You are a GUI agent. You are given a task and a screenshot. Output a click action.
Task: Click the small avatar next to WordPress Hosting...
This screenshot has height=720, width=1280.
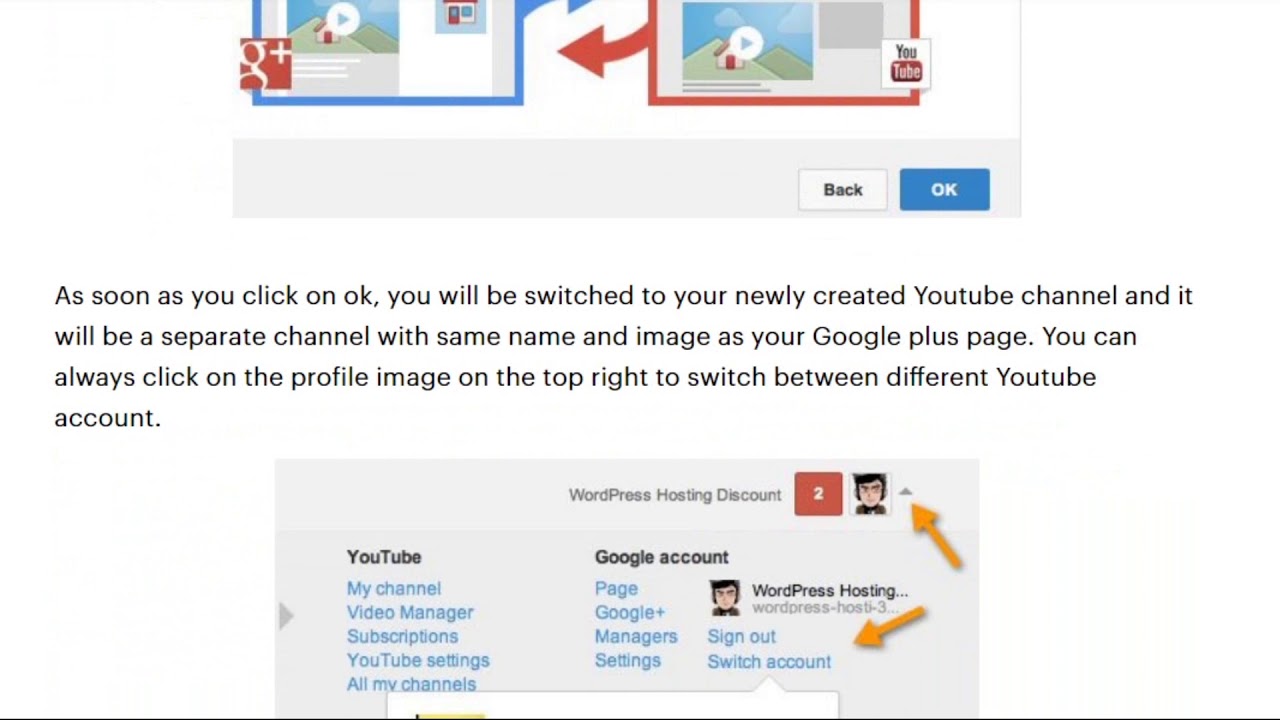pyautogui.click(x=725, y=598)
